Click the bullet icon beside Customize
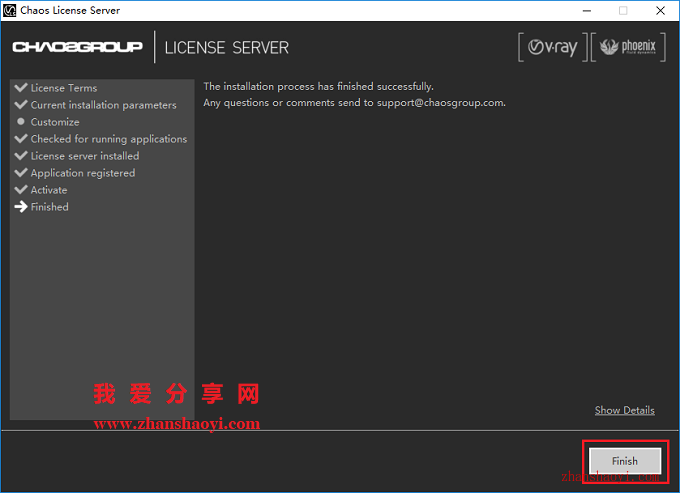 tap(20, 121)
